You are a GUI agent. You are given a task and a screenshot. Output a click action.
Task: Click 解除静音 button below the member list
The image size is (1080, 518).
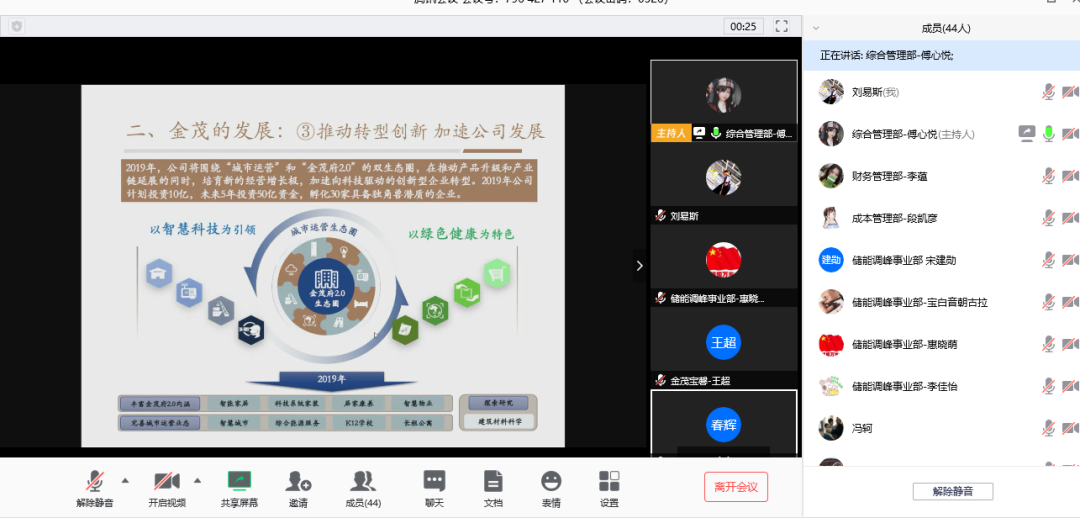coord(953,491)
